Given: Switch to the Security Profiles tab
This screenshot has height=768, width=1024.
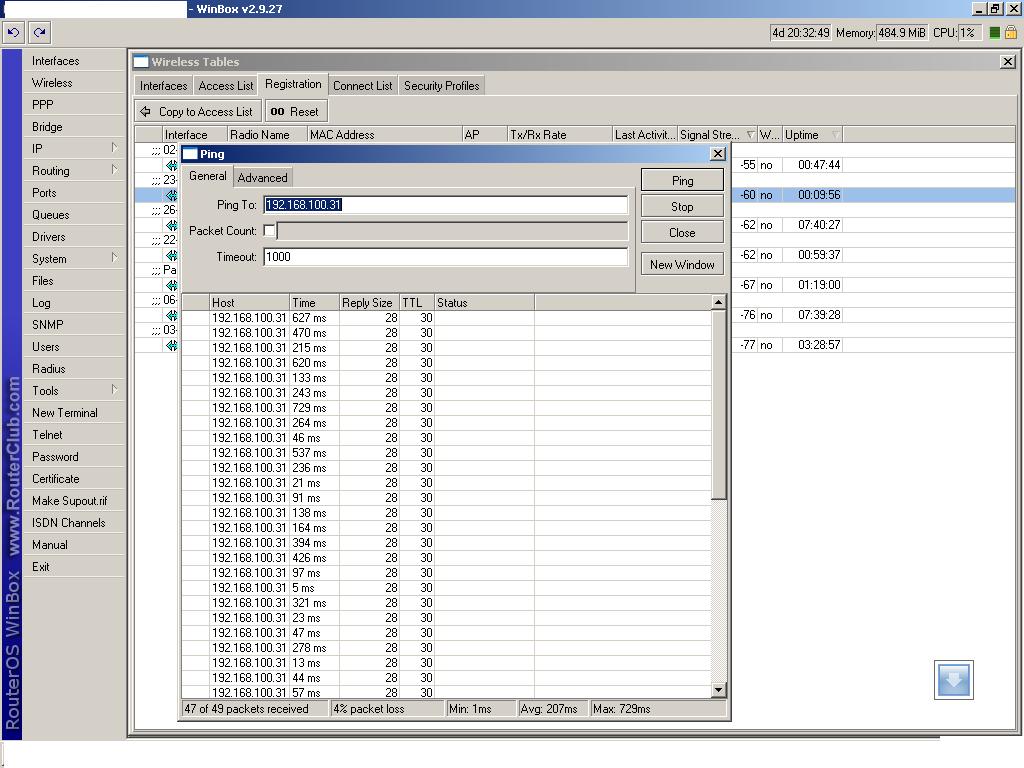Looking at the screenshot, I should click(x=441, y=86).
